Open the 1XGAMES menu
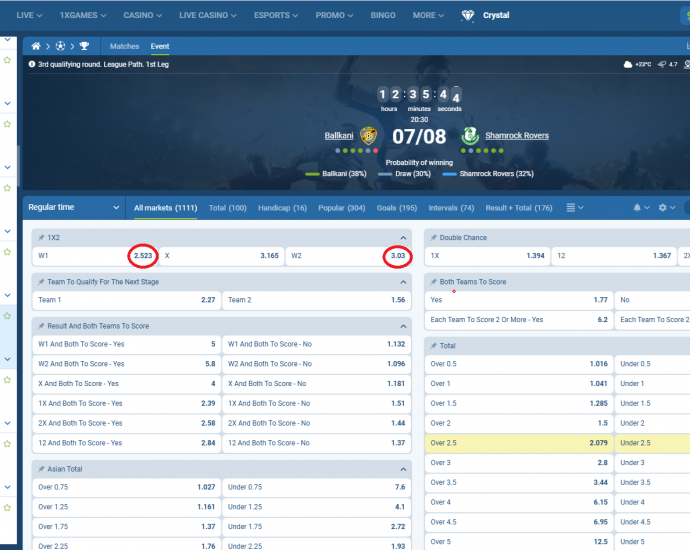 83,15
